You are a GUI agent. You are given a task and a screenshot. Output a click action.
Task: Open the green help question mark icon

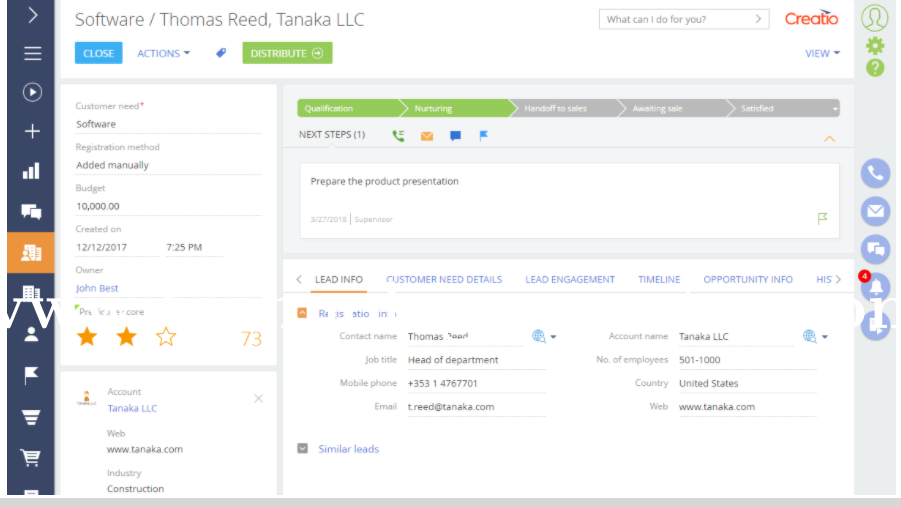875,68
